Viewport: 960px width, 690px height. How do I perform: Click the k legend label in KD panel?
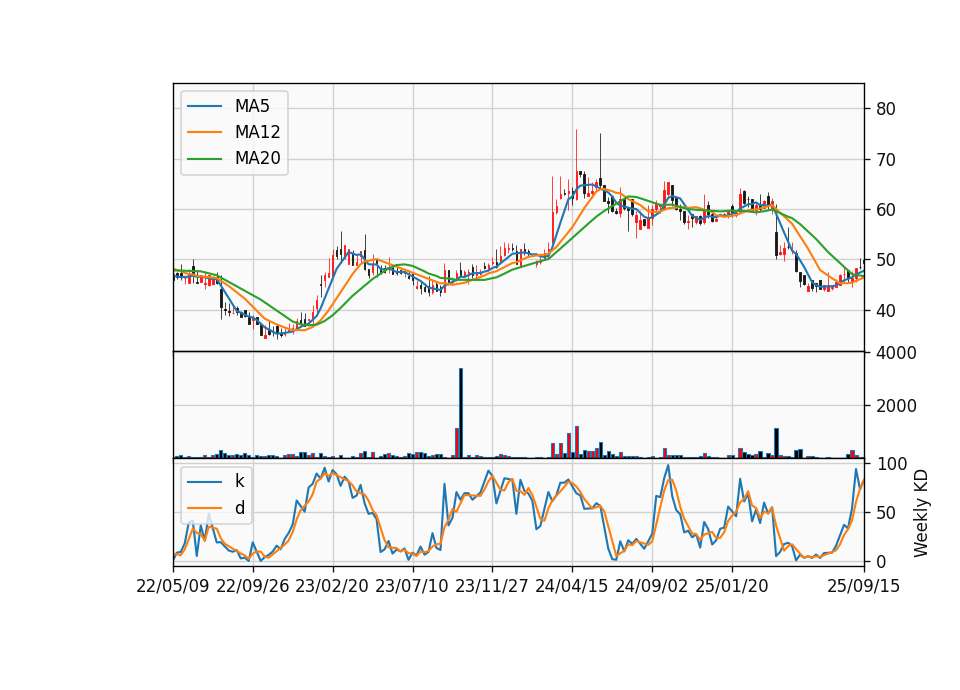pos(239,481)
